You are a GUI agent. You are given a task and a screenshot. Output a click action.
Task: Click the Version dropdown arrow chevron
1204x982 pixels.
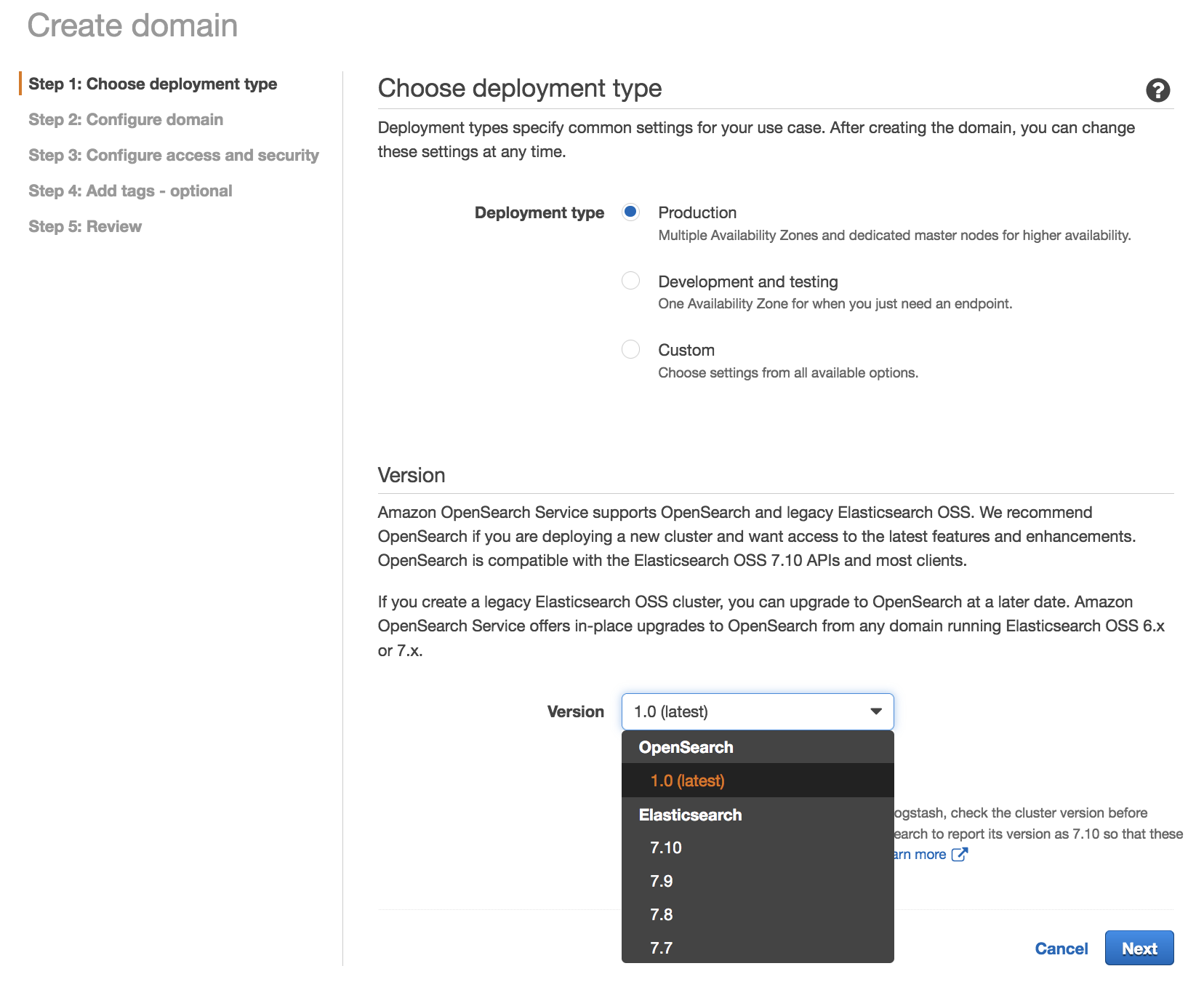tap(875, 711)
